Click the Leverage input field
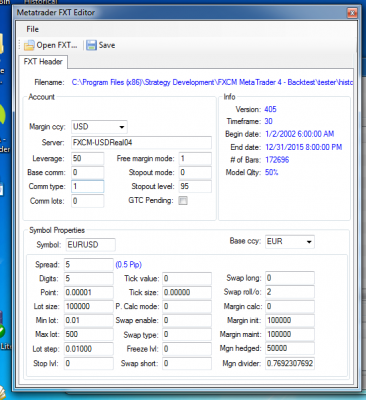Screen dimensions: 366x400 pos(88,158)
